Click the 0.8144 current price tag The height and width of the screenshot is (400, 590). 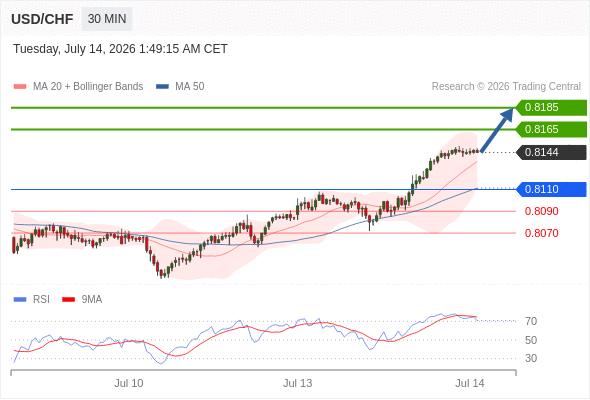click(x=551, y=152)
